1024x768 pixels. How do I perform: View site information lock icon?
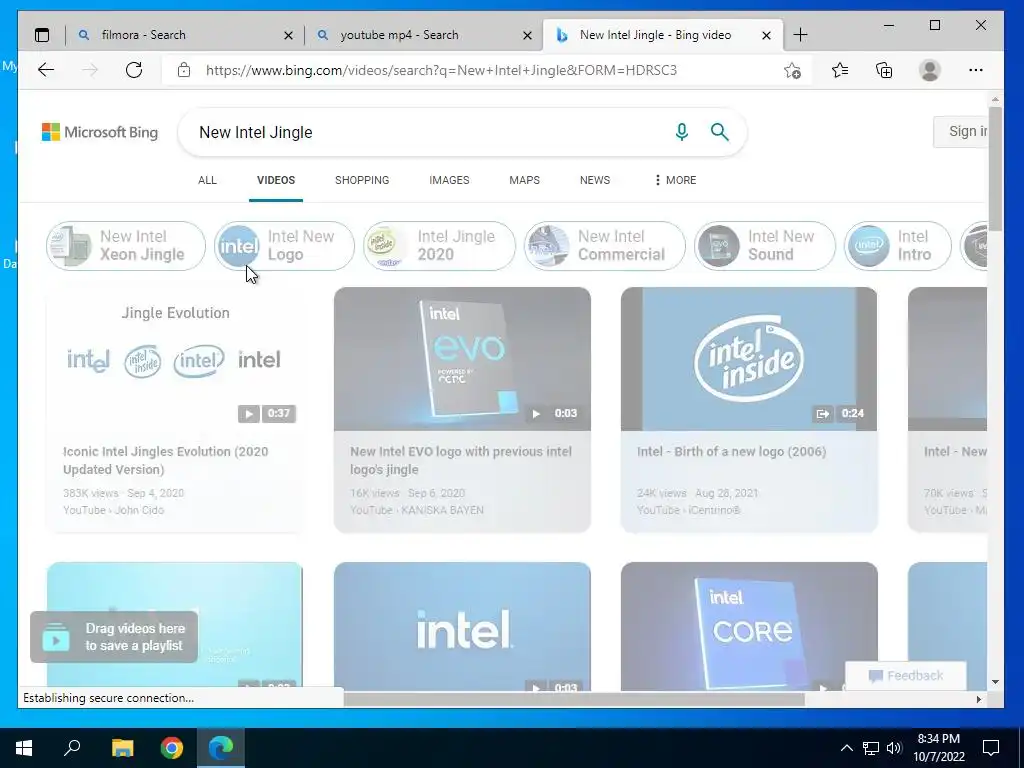(184, 70)
